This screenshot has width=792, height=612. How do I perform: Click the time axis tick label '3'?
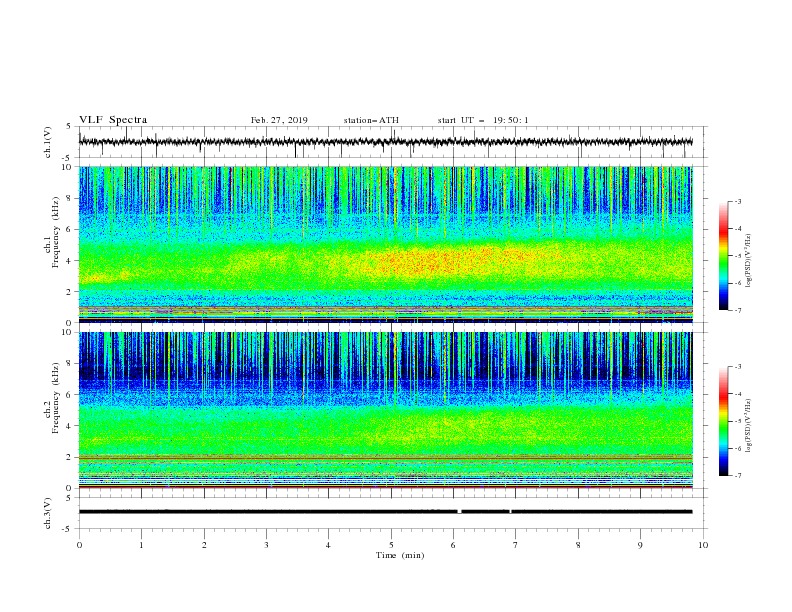266,545
